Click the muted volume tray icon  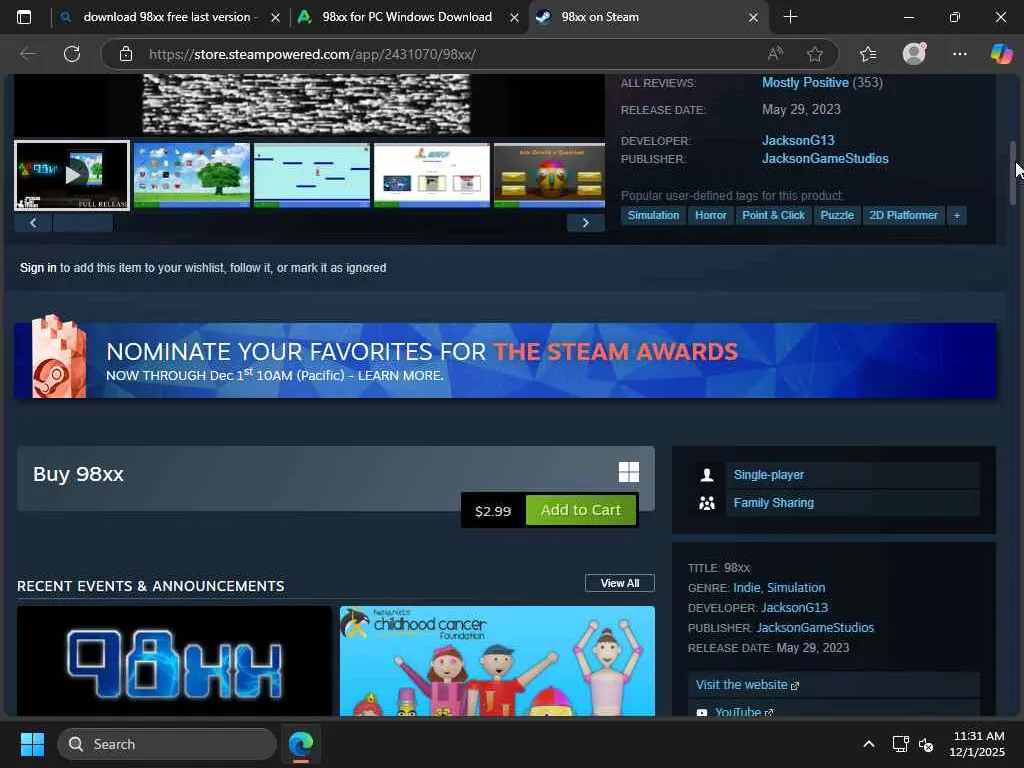[x=925, y=744]
